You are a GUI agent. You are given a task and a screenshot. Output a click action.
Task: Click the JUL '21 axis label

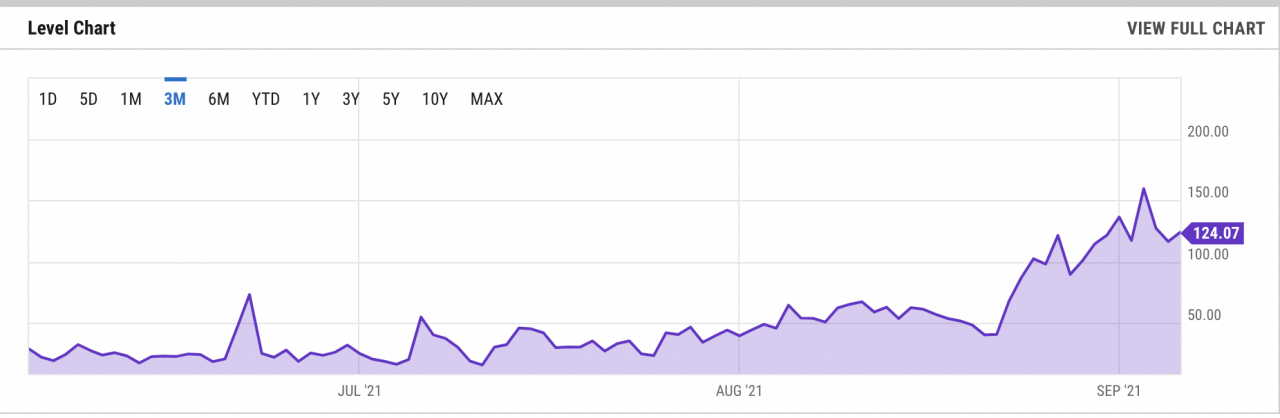(x=359, y=390)
